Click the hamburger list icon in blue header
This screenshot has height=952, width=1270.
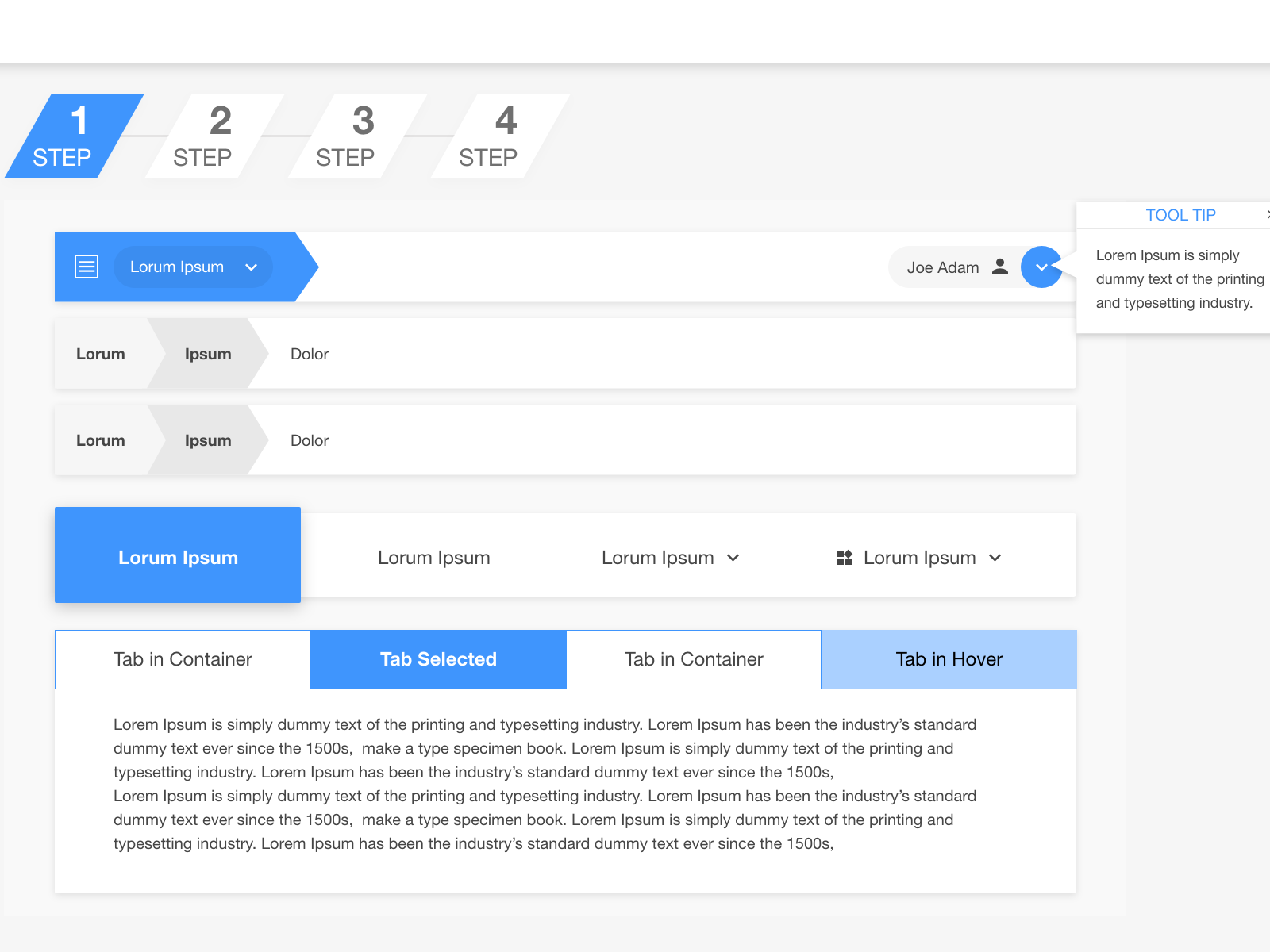click(86, 267)
